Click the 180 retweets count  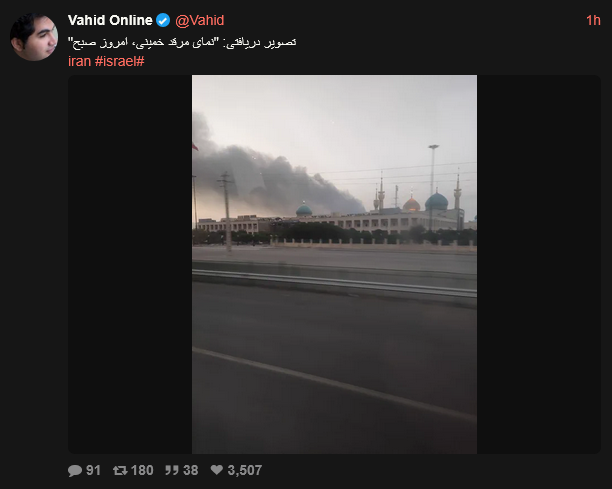pyautogui.click(x=142, y=470)
